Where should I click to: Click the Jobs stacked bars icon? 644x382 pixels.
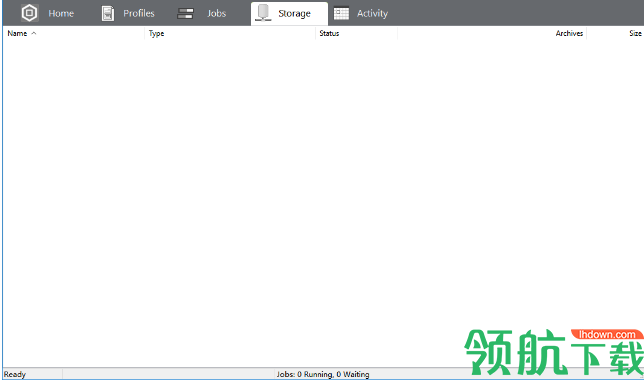pos(185,14)
